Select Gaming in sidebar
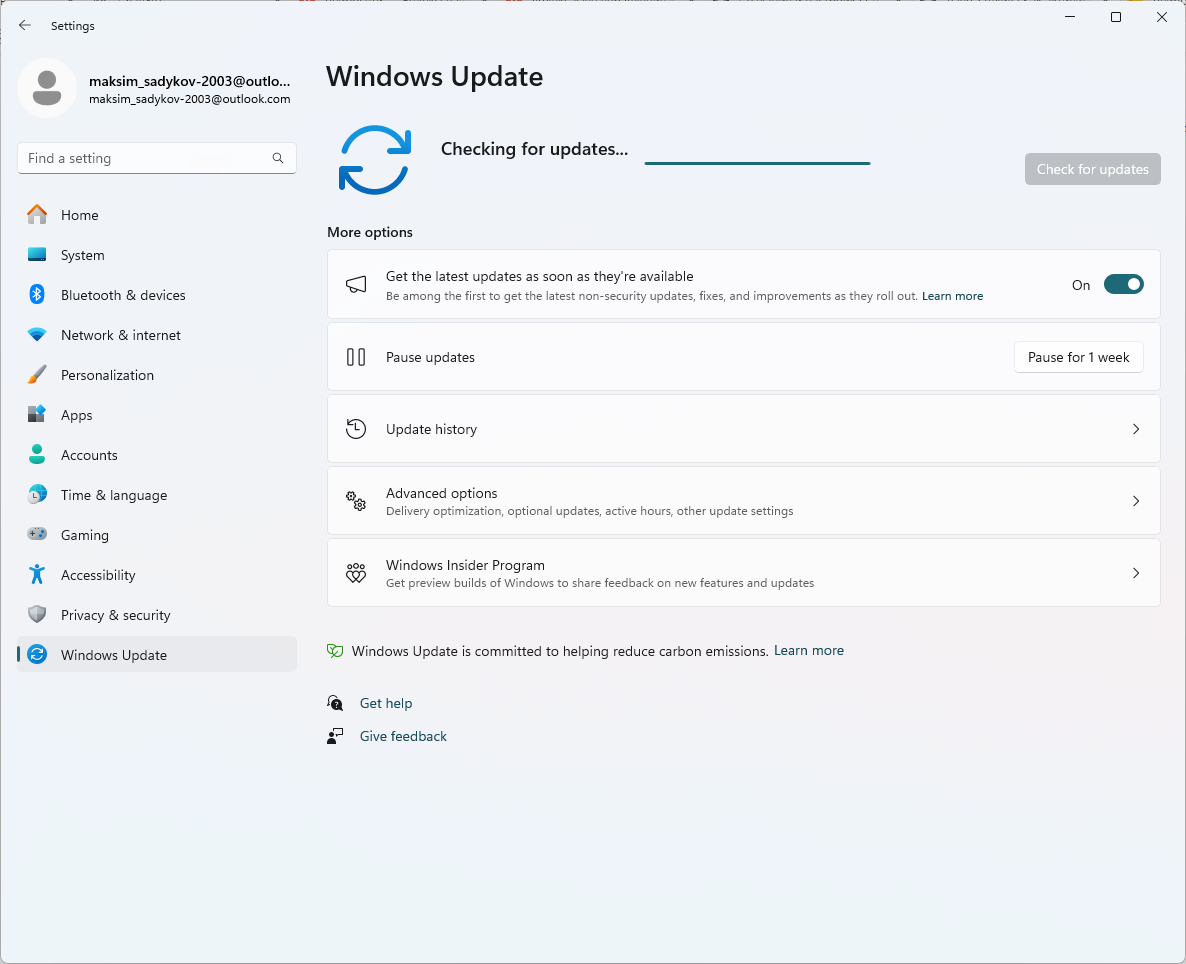 click(x=157, y=535)
